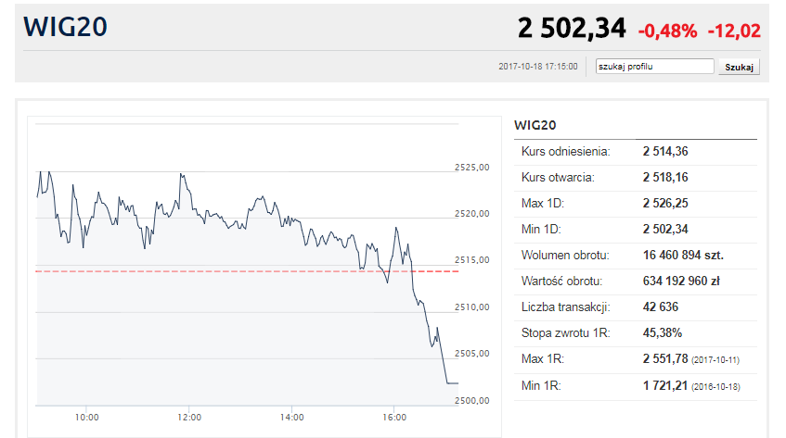786x438 pixels.
Task: Select the Stopa zwrotu 1R row
Action: (635, 332)
